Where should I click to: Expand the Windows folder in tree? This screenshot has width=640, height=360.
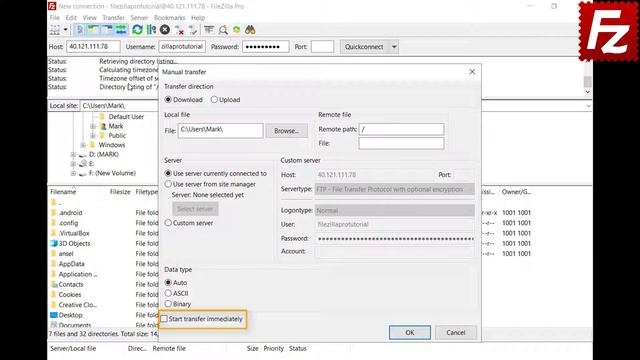83,145
